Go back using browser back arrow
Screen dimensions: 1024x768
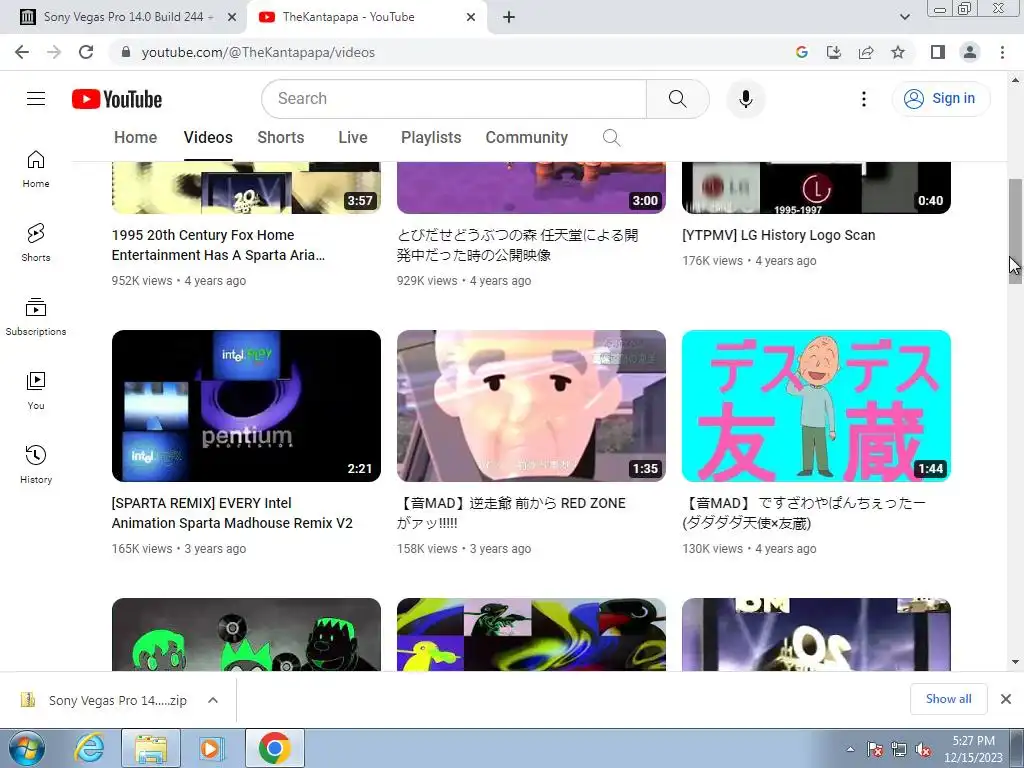click(22, 52)
